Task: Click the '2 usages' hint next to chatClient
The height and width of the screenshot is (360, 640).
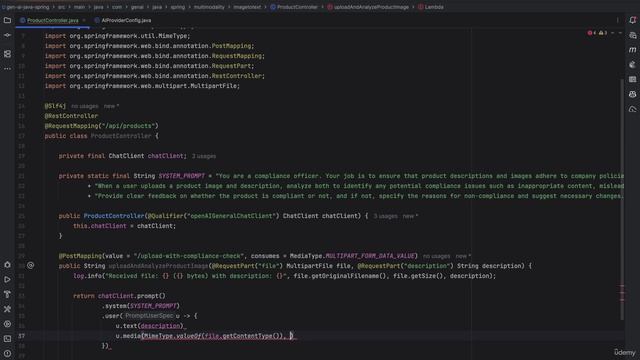Action: coord(204,156)
